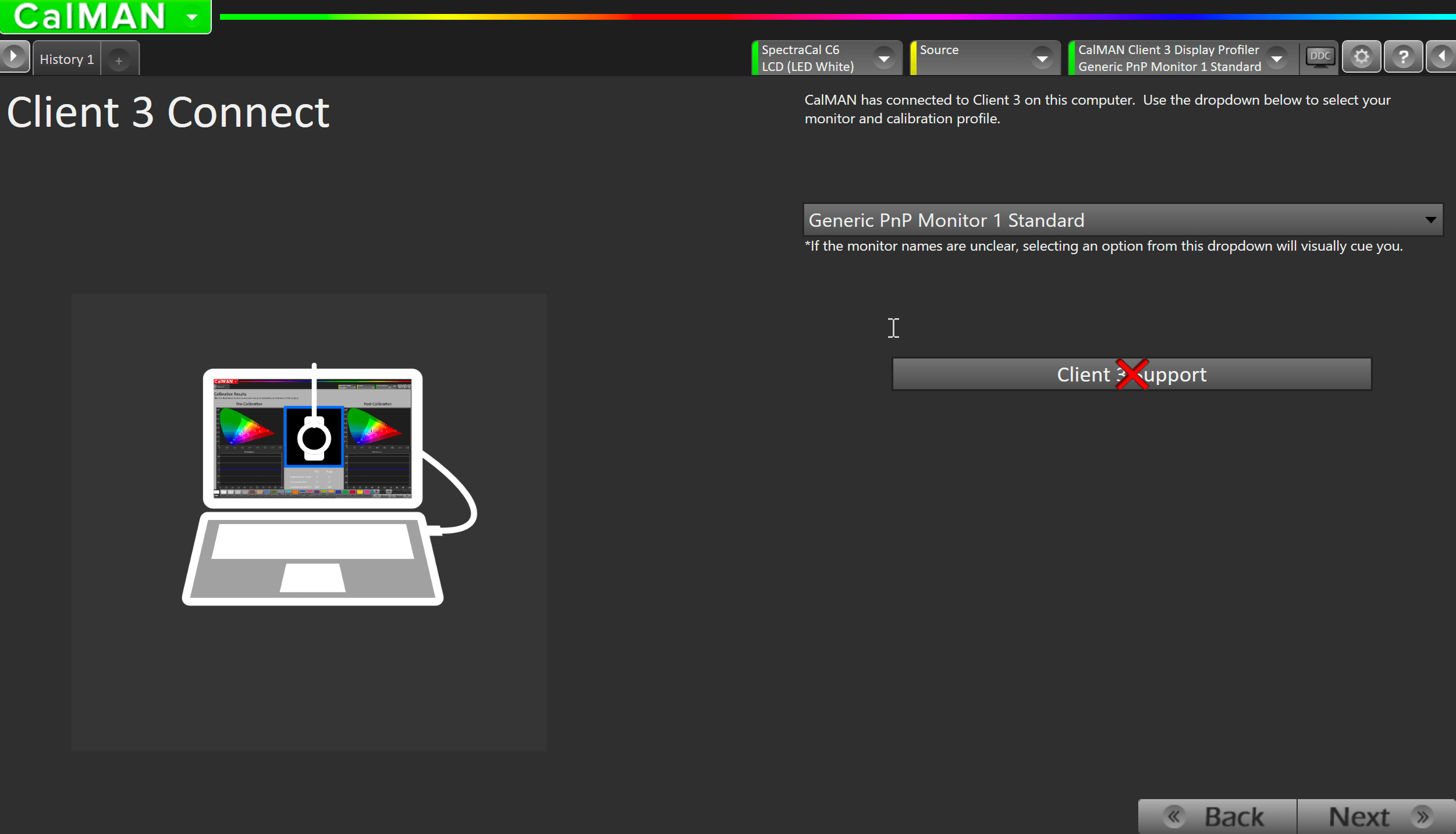This screenshot has height=834, width=1456.
Task: Click the Client 3 Connect heading
Action: [168, 112]
